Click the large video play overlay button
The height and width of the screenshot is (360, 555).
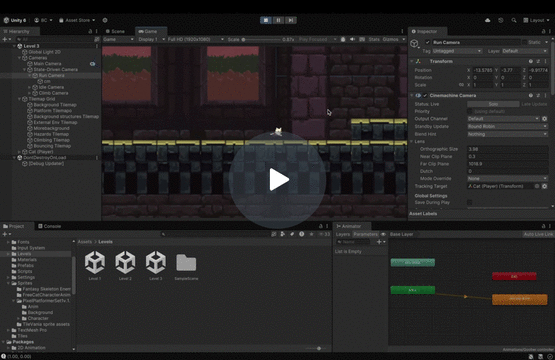point(277,180)
